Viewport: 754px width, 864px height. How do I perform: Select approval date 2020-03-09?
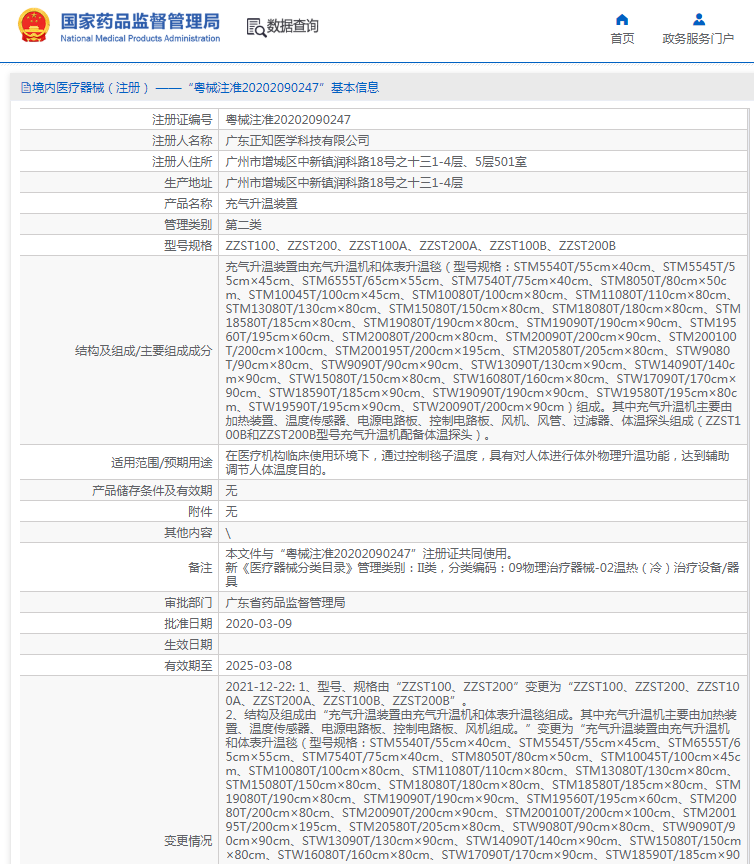pyautogui.click(x=258, y=623)
